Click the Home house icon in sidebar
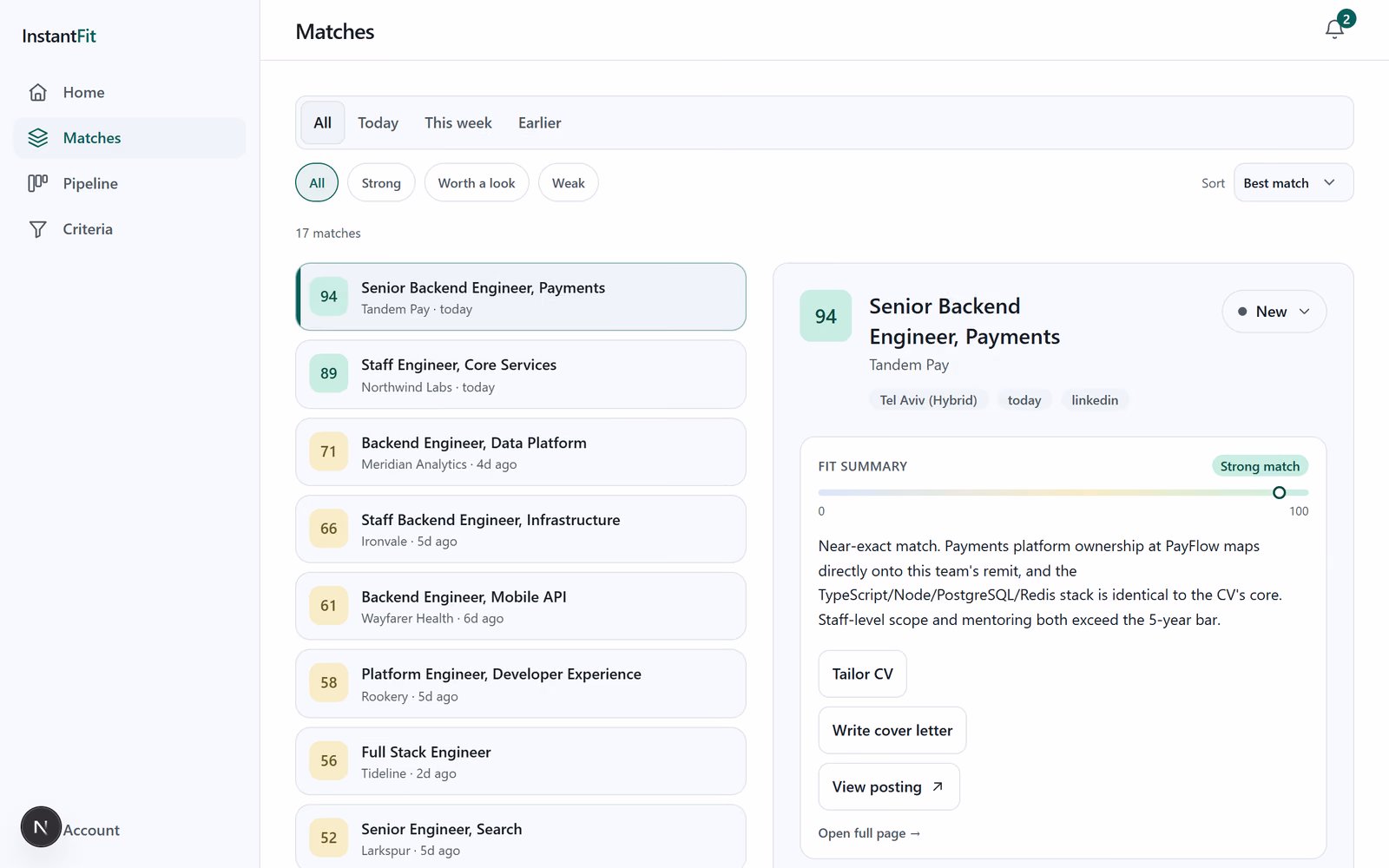This screenshot has height=868, width=1389. (37, 92)
